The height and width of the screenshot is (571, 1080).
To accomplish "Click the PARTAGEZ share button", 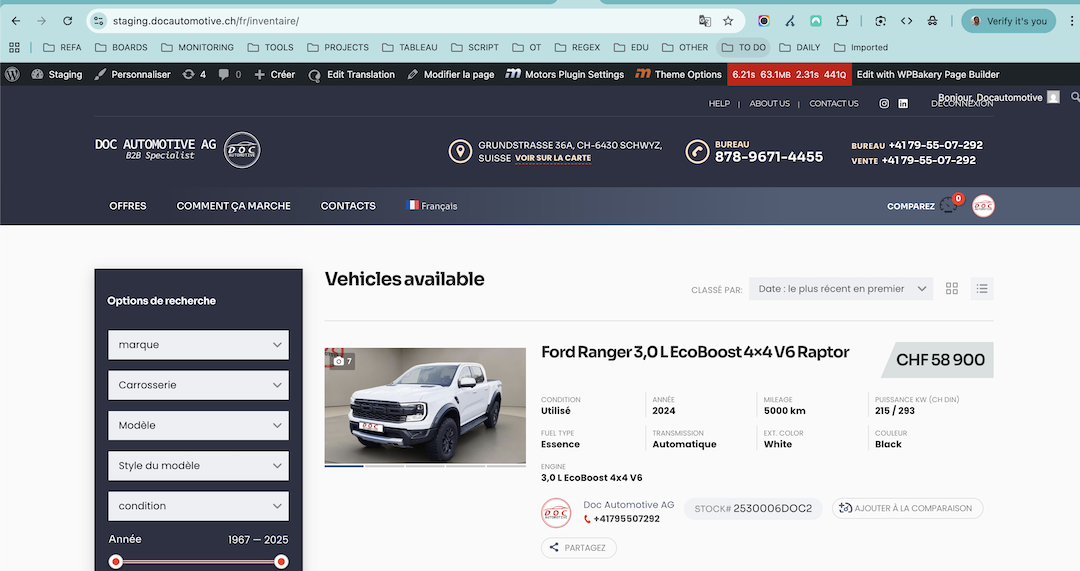I will (x=579, y=548).
